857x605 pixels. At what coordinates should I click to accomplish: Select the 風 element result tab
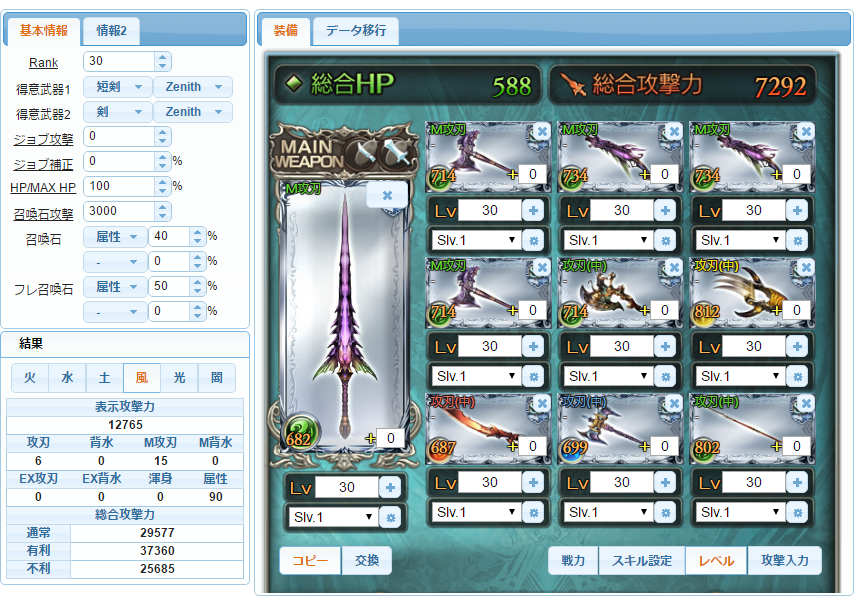point(142,378)
